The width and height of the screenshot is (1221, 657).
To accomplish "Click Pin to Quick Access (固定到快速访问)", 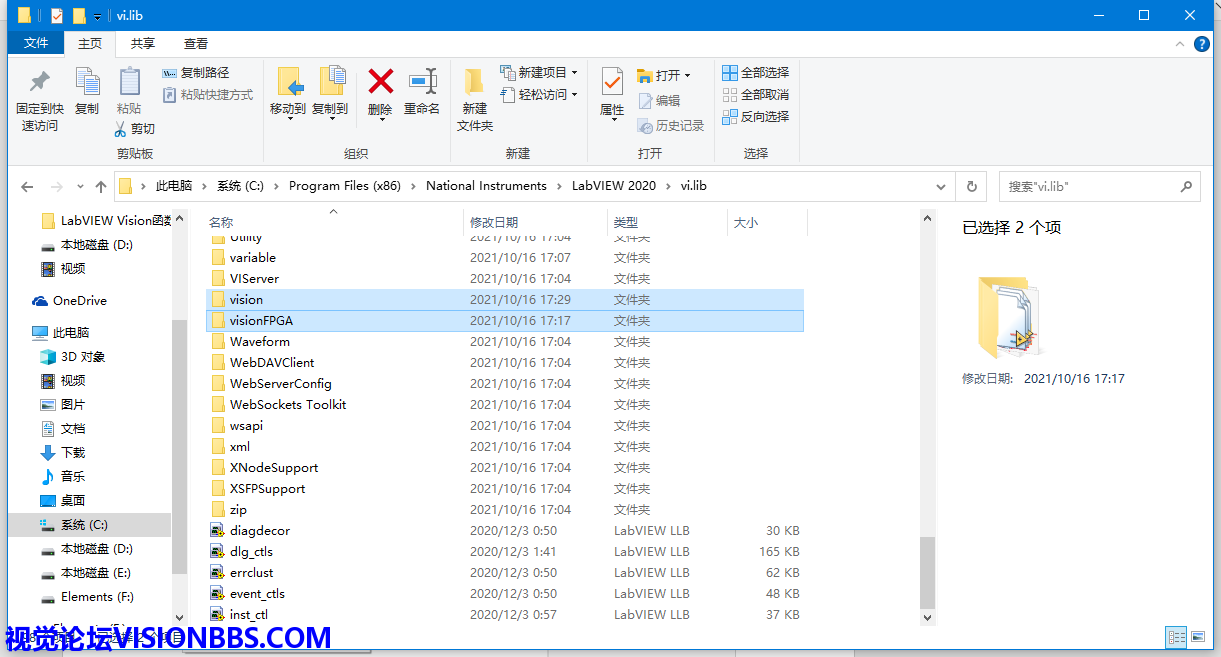I will (40, 100).
